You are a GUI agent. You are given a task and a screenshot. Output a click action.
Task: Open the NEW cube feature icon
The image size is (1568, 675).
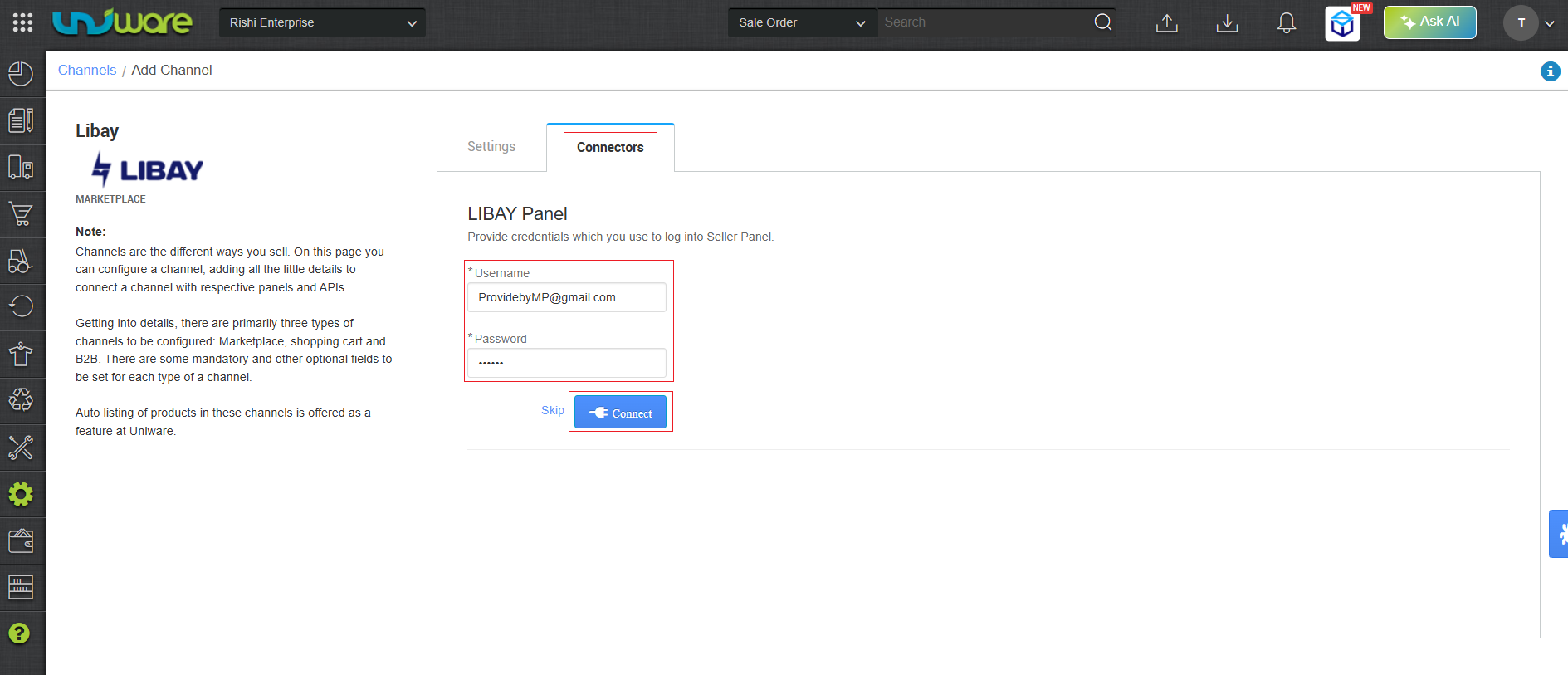click(x=1342, y=23)
